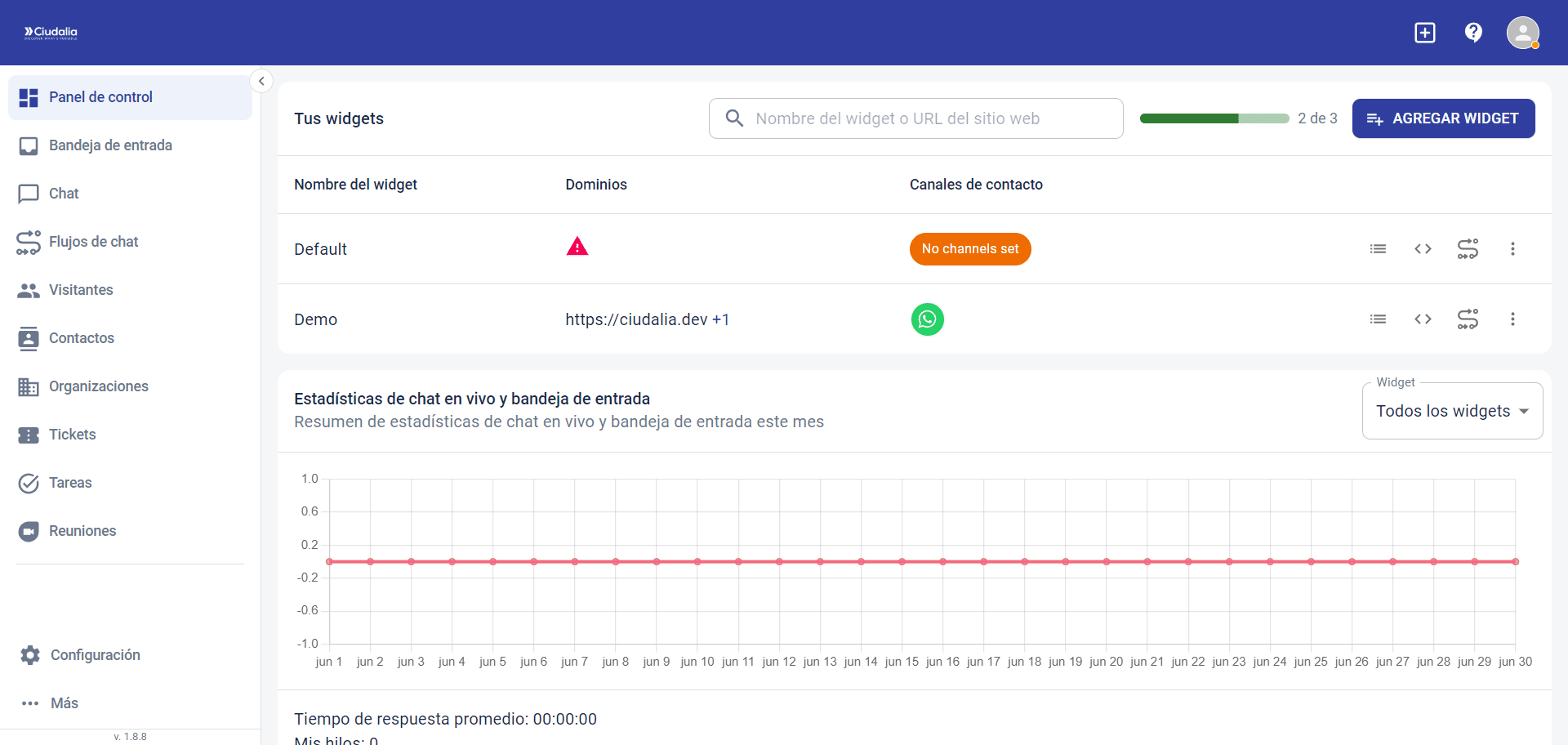The width and height of the screenshot is (1568, 745).
Task: Open the list icon on the Demo row
Action: [x=1378, y=319]
